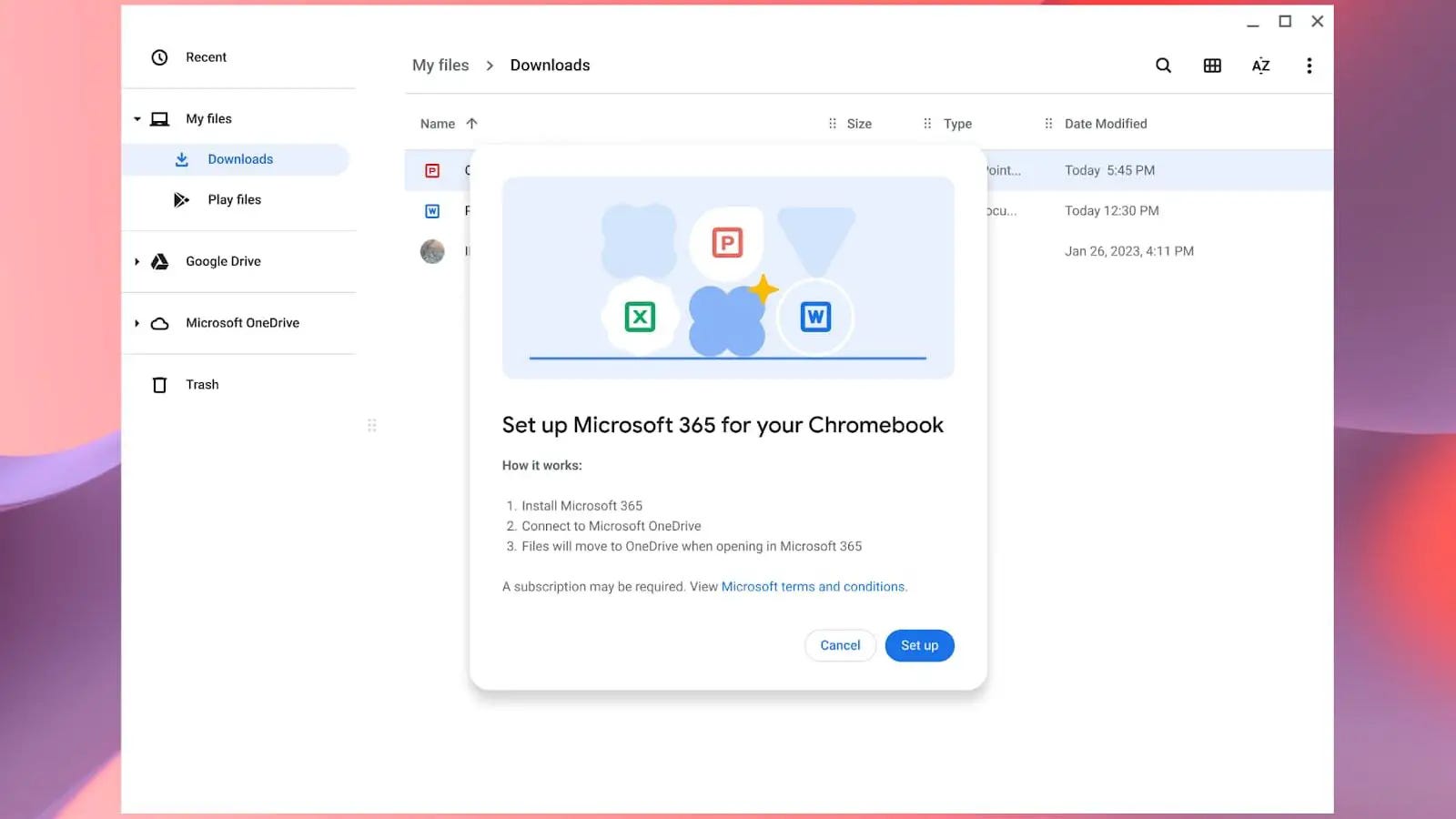This screenshot has height=819, width=1456.
Task: Open file search with magnifier icon
Action: [x=1163, y=66]
